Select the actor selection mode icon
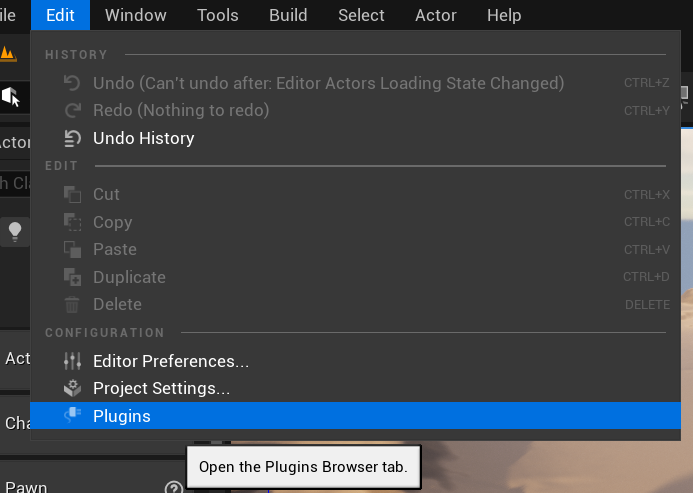Screen dimensions: 693x493 pyautogui.click(x=11, y=96)
